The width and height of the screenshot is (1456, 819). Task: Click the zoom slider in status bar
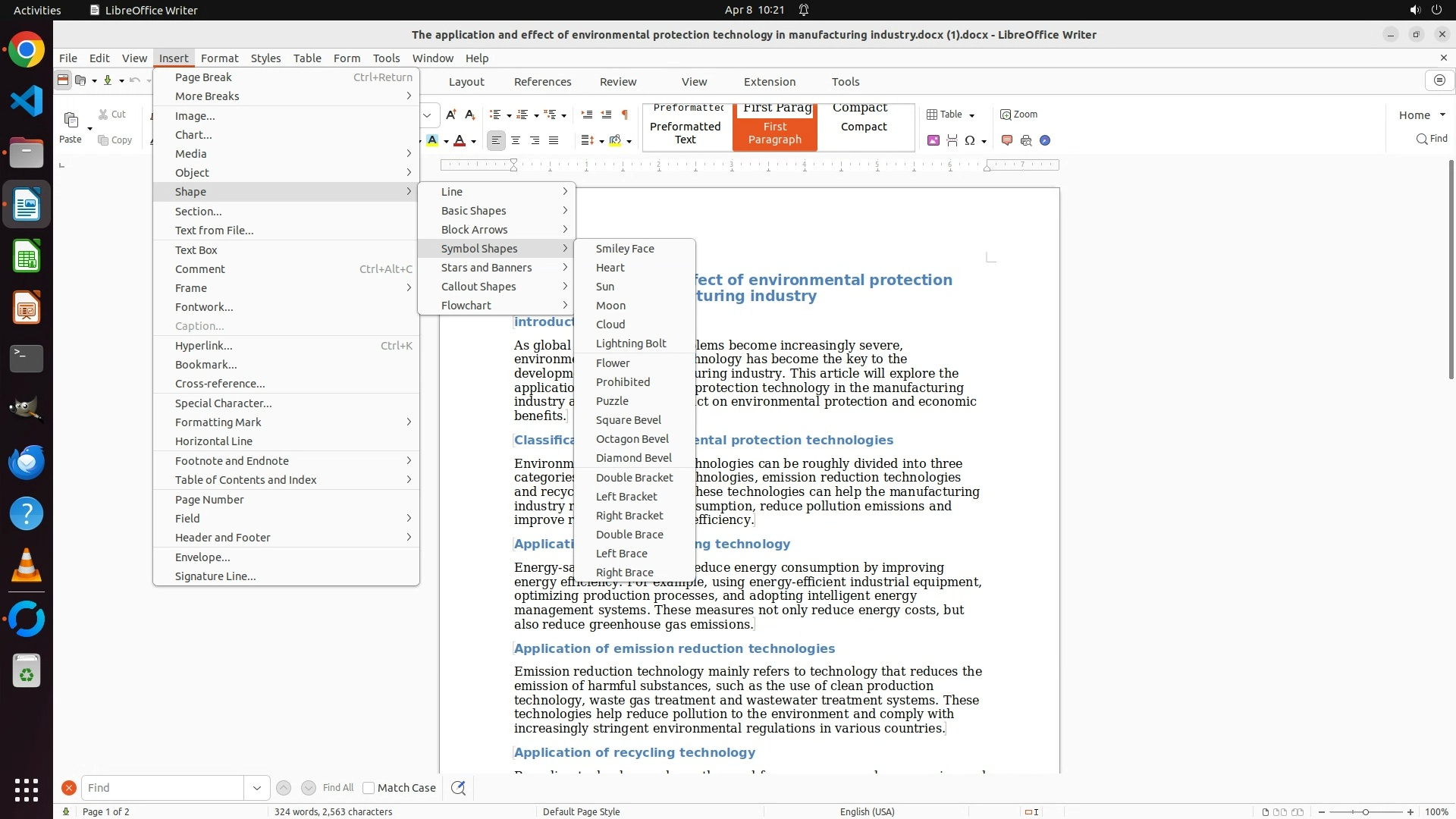(x=1366, y=811)
